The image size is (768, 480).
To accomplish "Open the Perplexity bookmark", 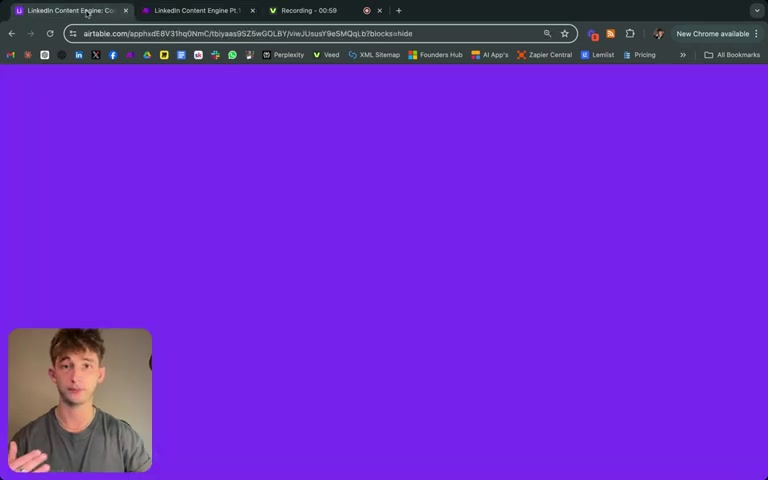I will tap(283, 55).
